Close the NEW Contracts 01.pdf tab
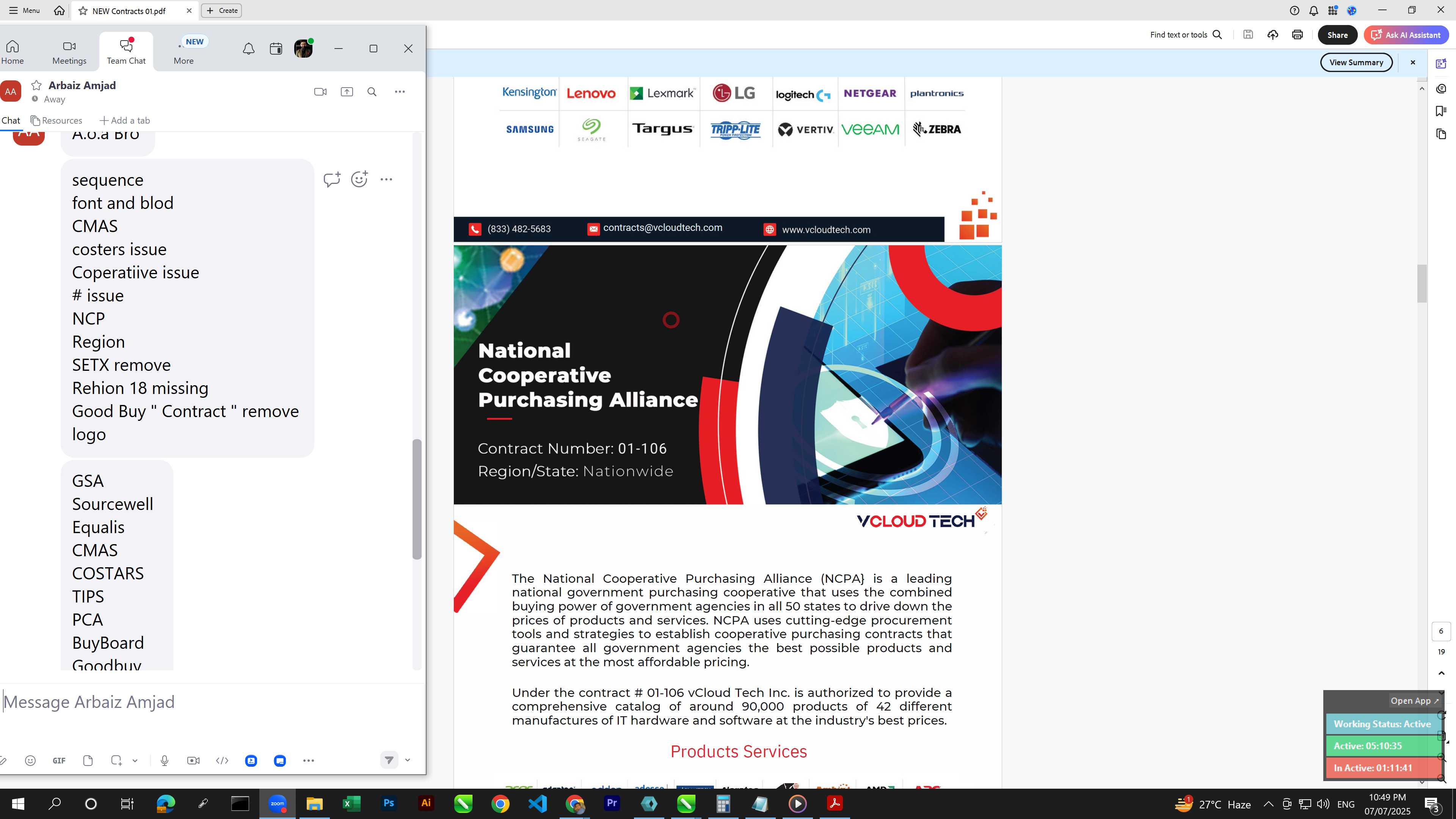Viewport: 1456px width, 819px height. click(189, 10)
